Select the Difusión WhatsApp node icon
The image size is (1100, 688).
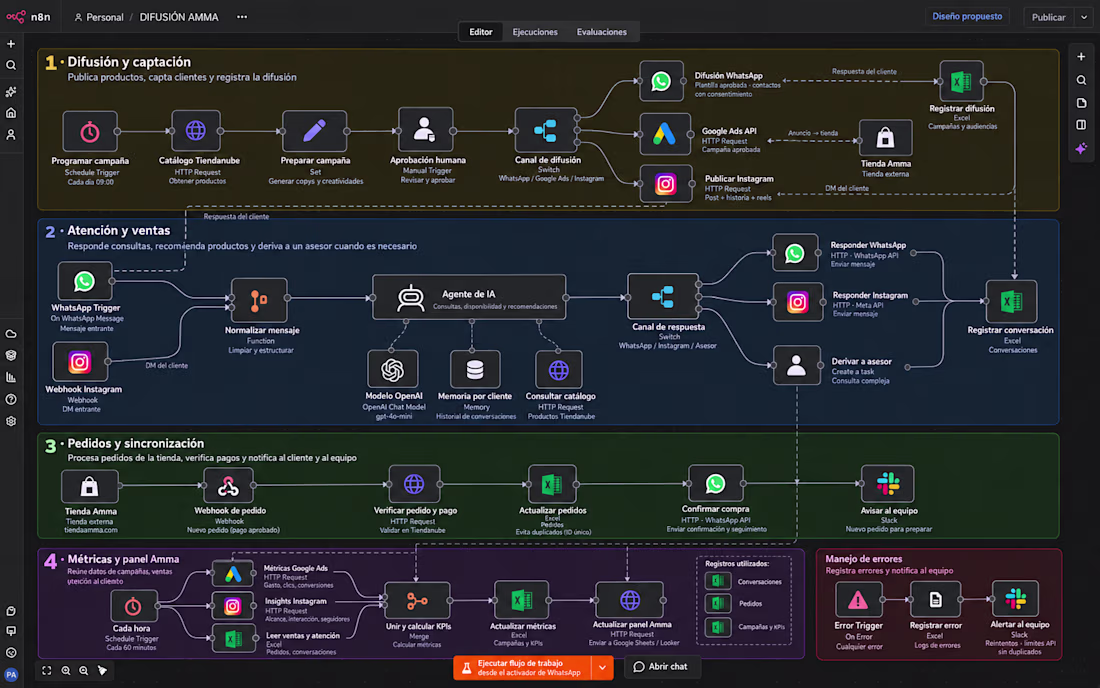pyautogui.click(x=661, y=81)
